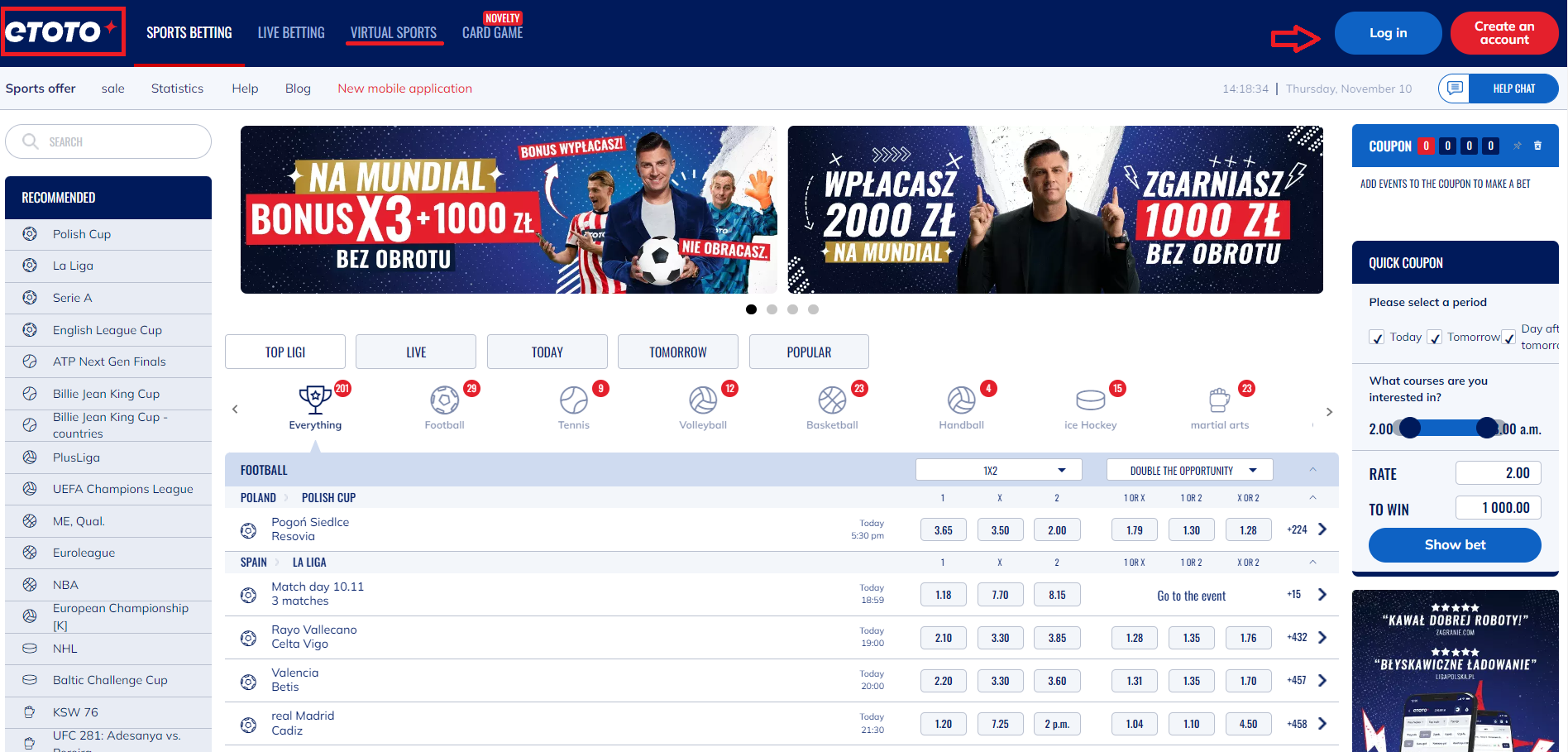Open the 1X2 market dropdown
The image size is (1568, 752).
[x=998, y=470]
